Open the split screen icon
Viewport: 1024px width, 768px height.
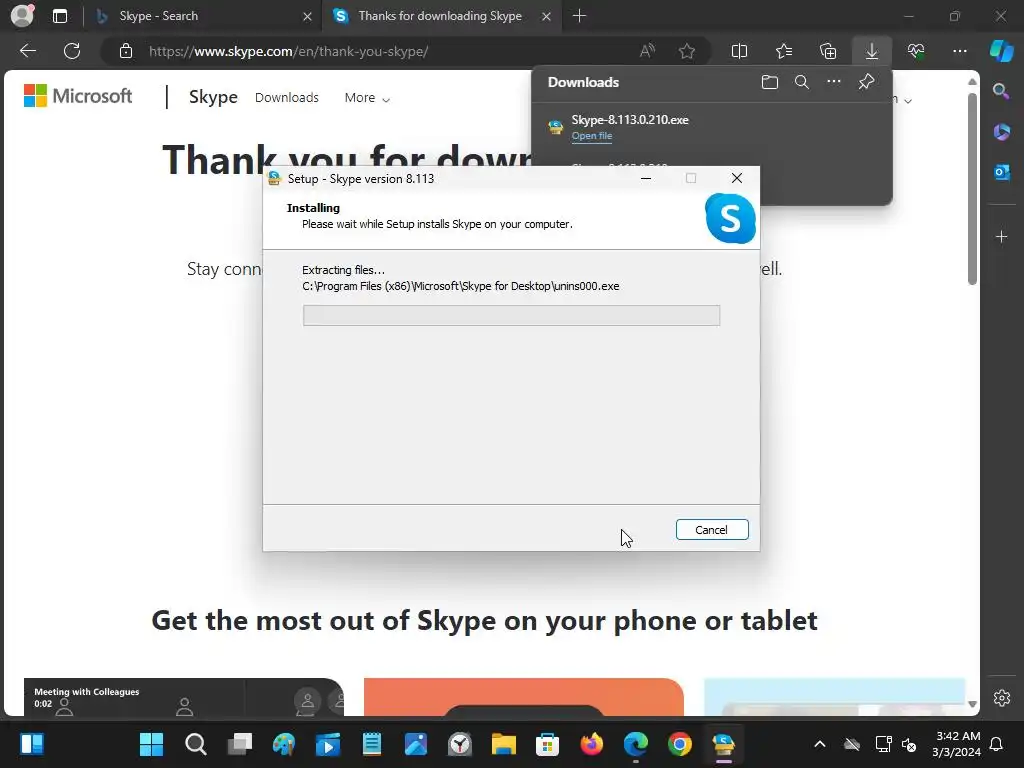click(x=739, y=51)
